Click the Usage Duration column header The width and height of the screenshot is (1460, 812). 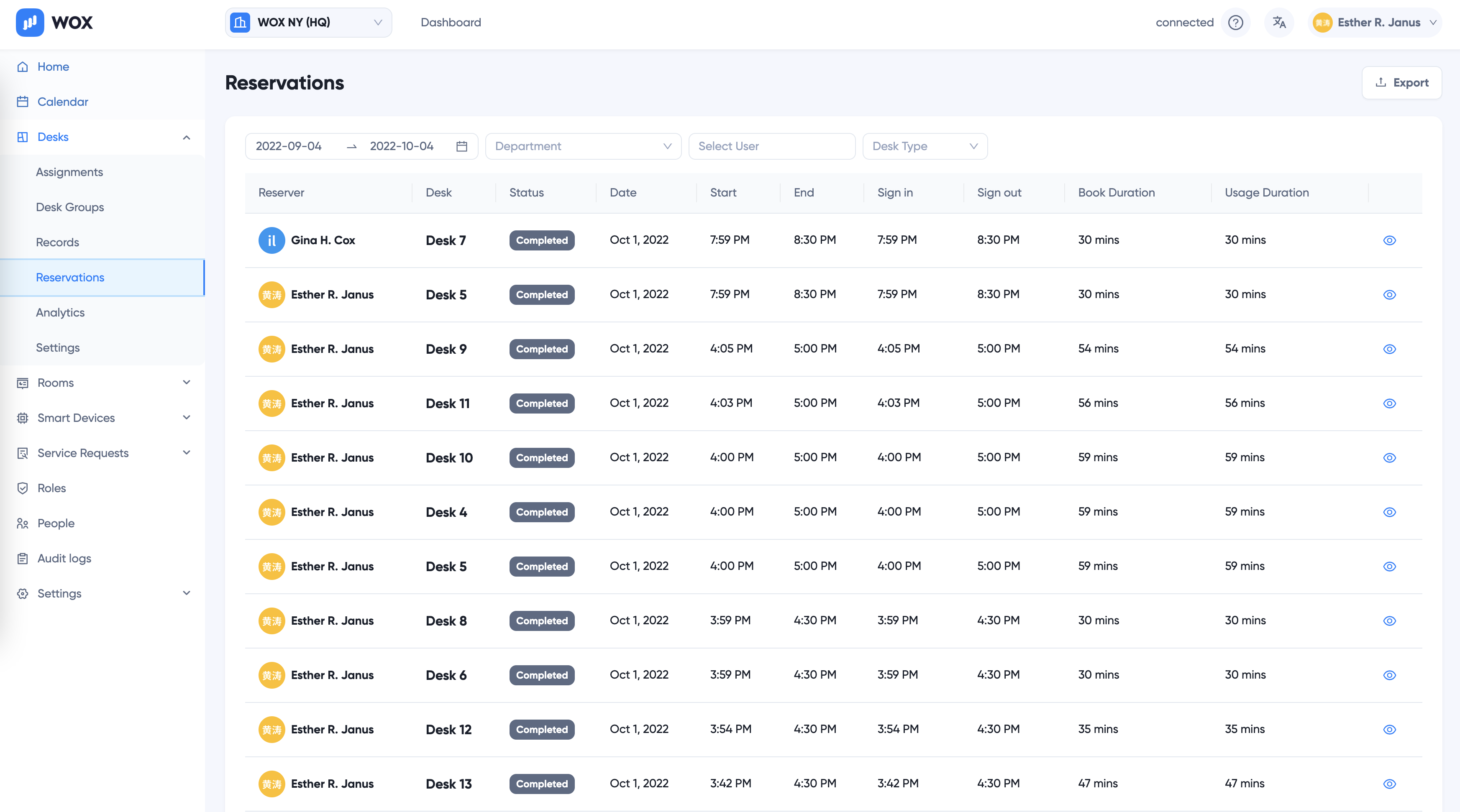pyautogui.click(x=1267, y=193)
